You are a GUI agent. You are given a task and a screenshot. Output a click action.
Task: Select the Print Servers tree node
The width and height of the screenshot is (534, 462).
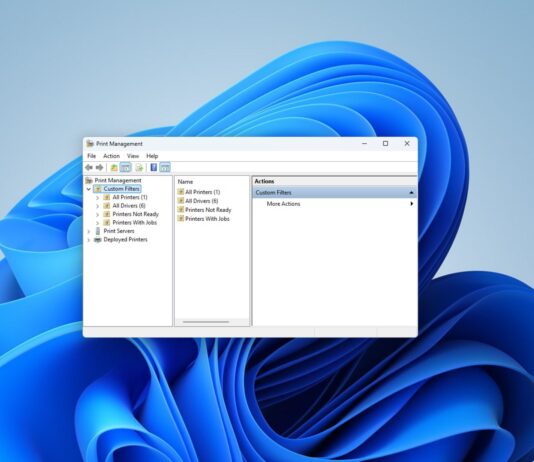click(x=119, y=231)
